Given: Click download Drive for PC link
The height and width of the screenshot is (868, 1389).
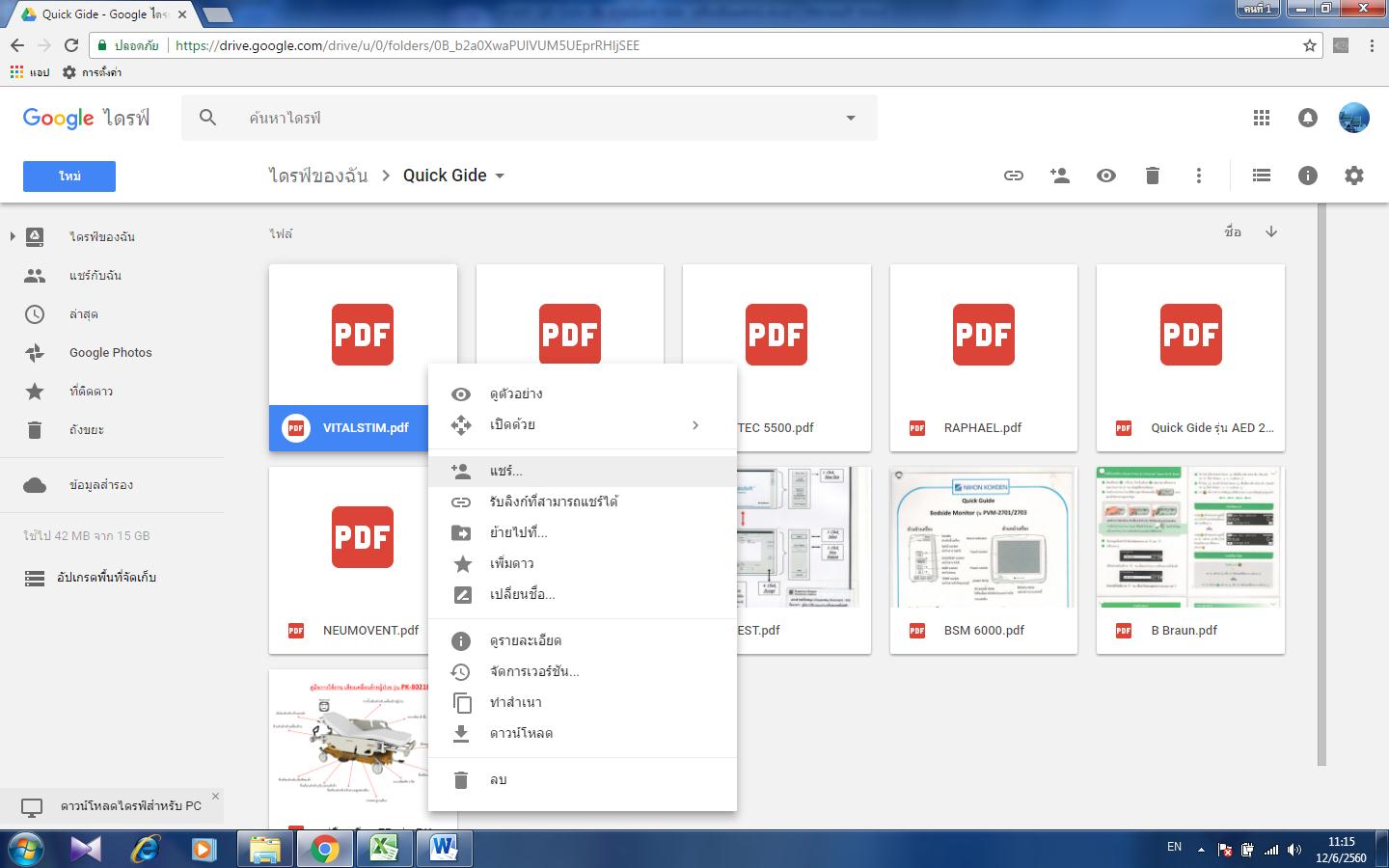Looking at the screenshot, I should pyautogui.click(x=131, y=805).
